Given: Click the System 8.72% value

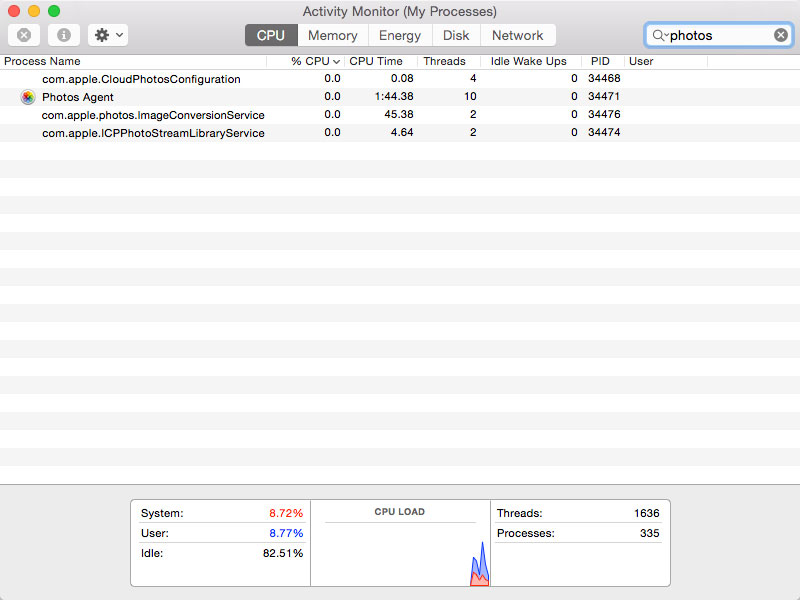Looking at the screenshot, I should click(286, 513).
